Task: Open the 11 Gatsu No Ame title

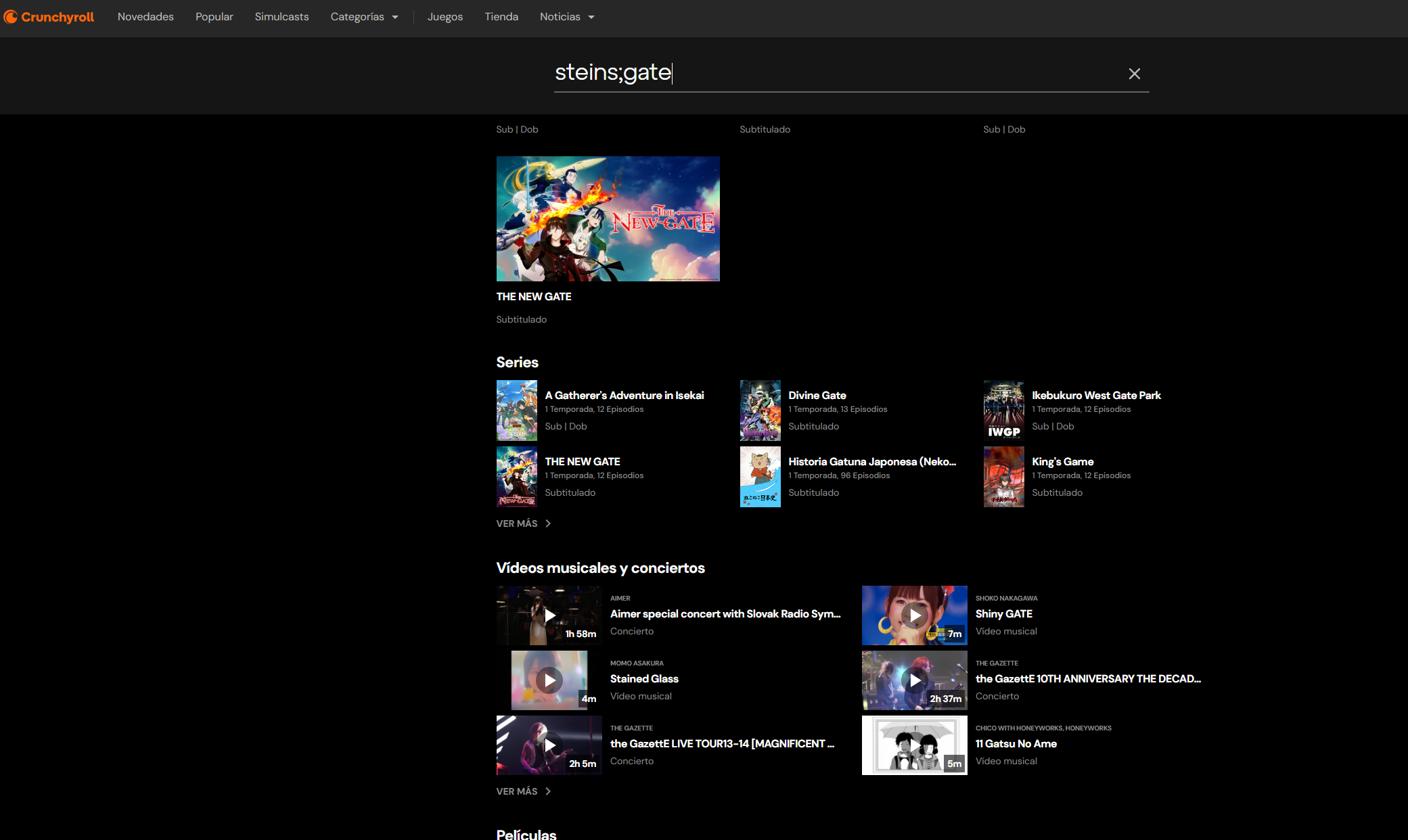Action: coord(1016,744)
